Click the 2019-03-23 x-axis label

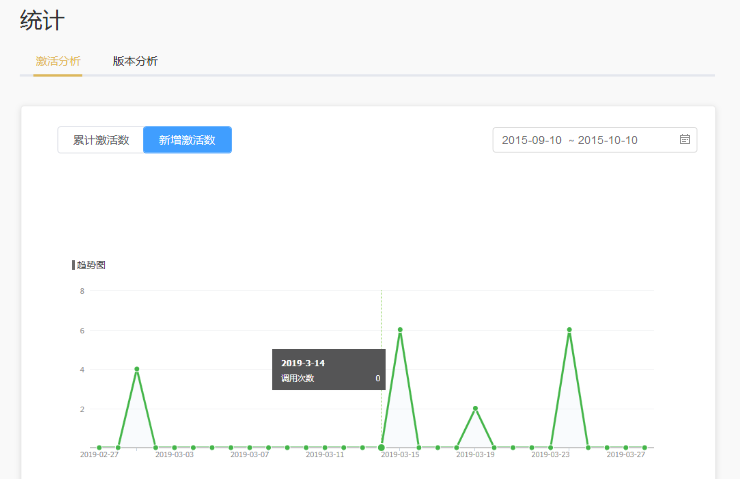click(x=551, y=455)
